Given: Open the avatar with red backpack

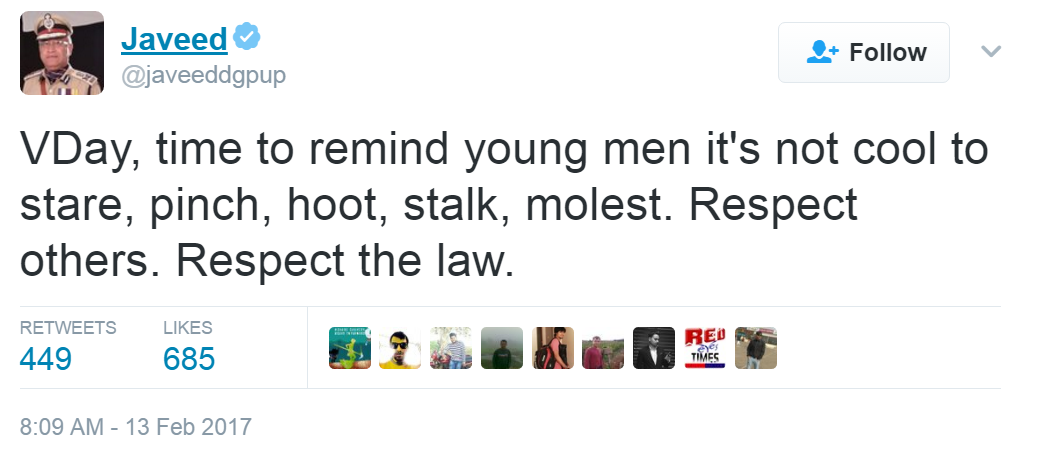Looking at the screenshot, I should tap(553, 348).
